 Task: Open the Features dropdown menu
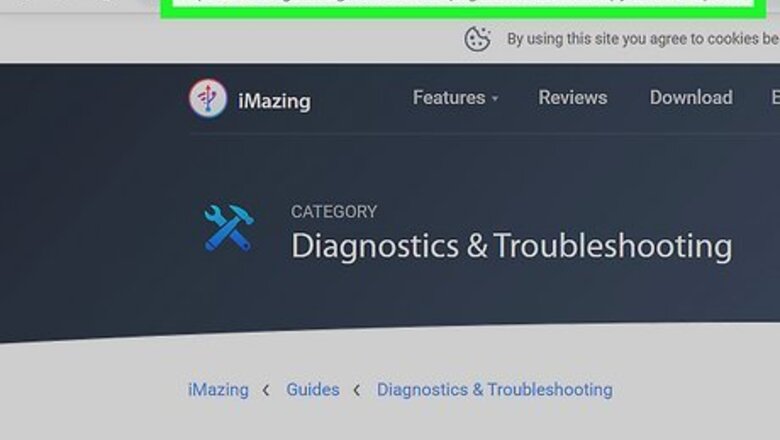click(x=455, y=97)
